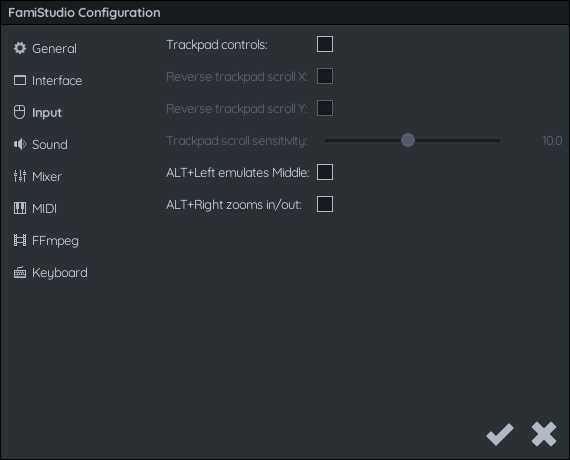This screenshot has height=460, width=570.
Task: Cancel configuration with the X button
Action: tap(544, 434)
